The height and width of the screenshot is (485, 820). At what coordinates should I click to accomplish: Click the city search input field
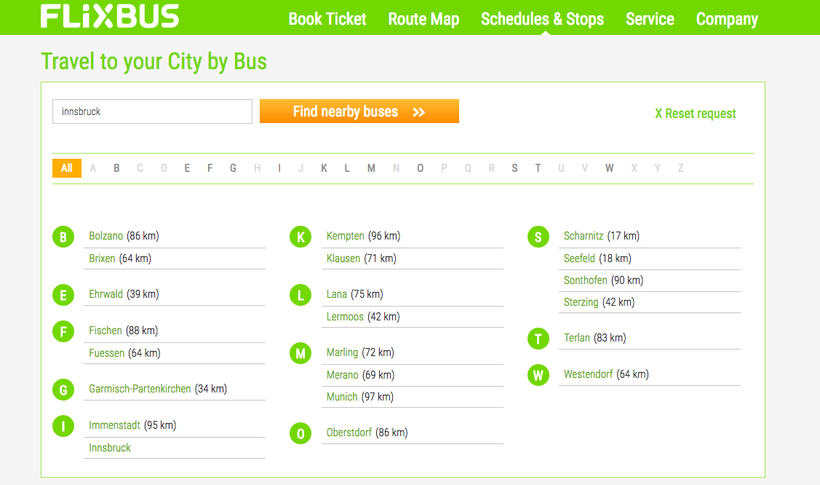(152, 112)
